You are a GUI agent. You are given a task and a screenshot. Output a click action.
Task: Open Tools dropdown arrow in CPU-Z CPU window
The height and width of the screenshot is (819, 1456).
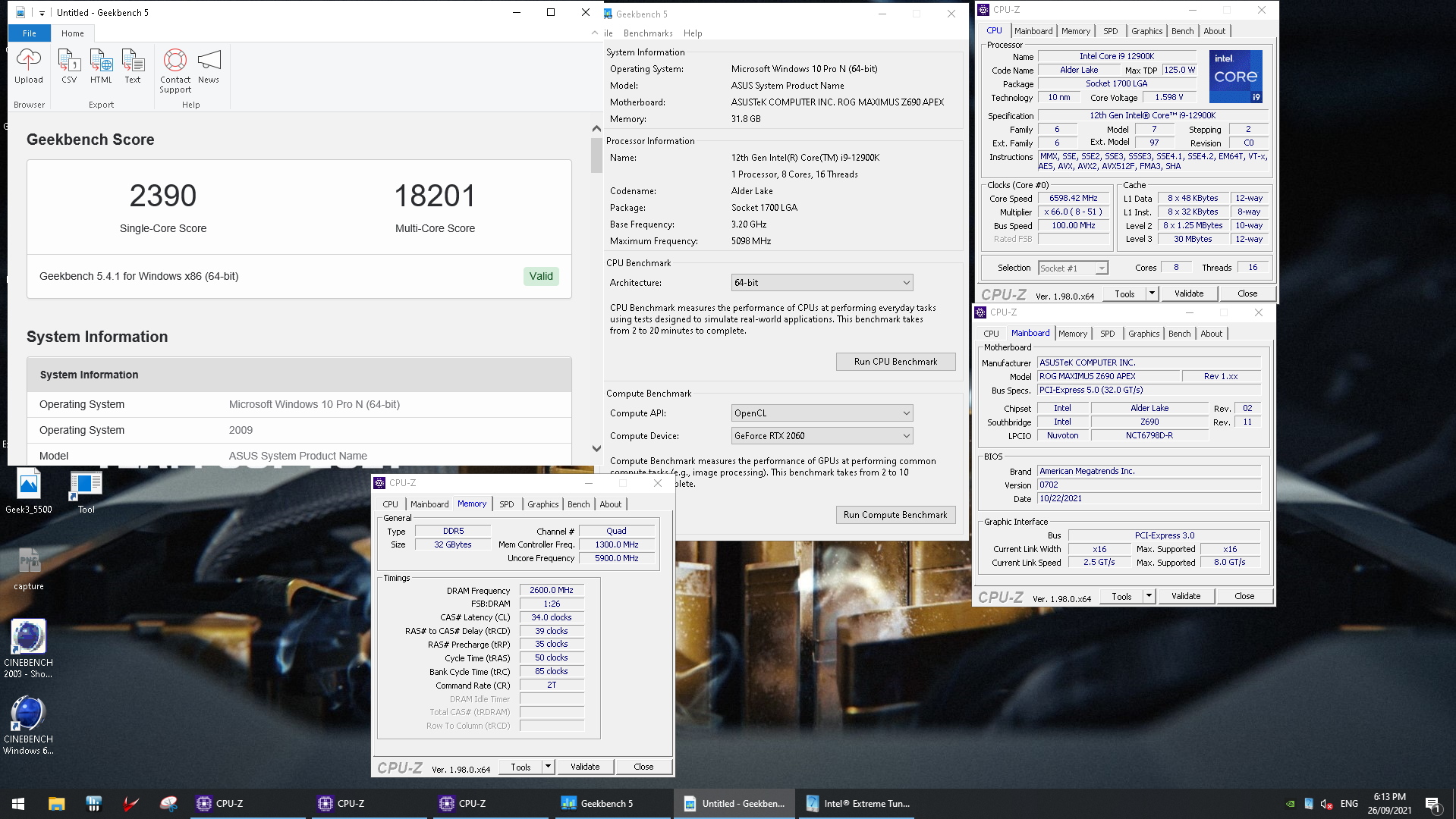[1152, 293]
